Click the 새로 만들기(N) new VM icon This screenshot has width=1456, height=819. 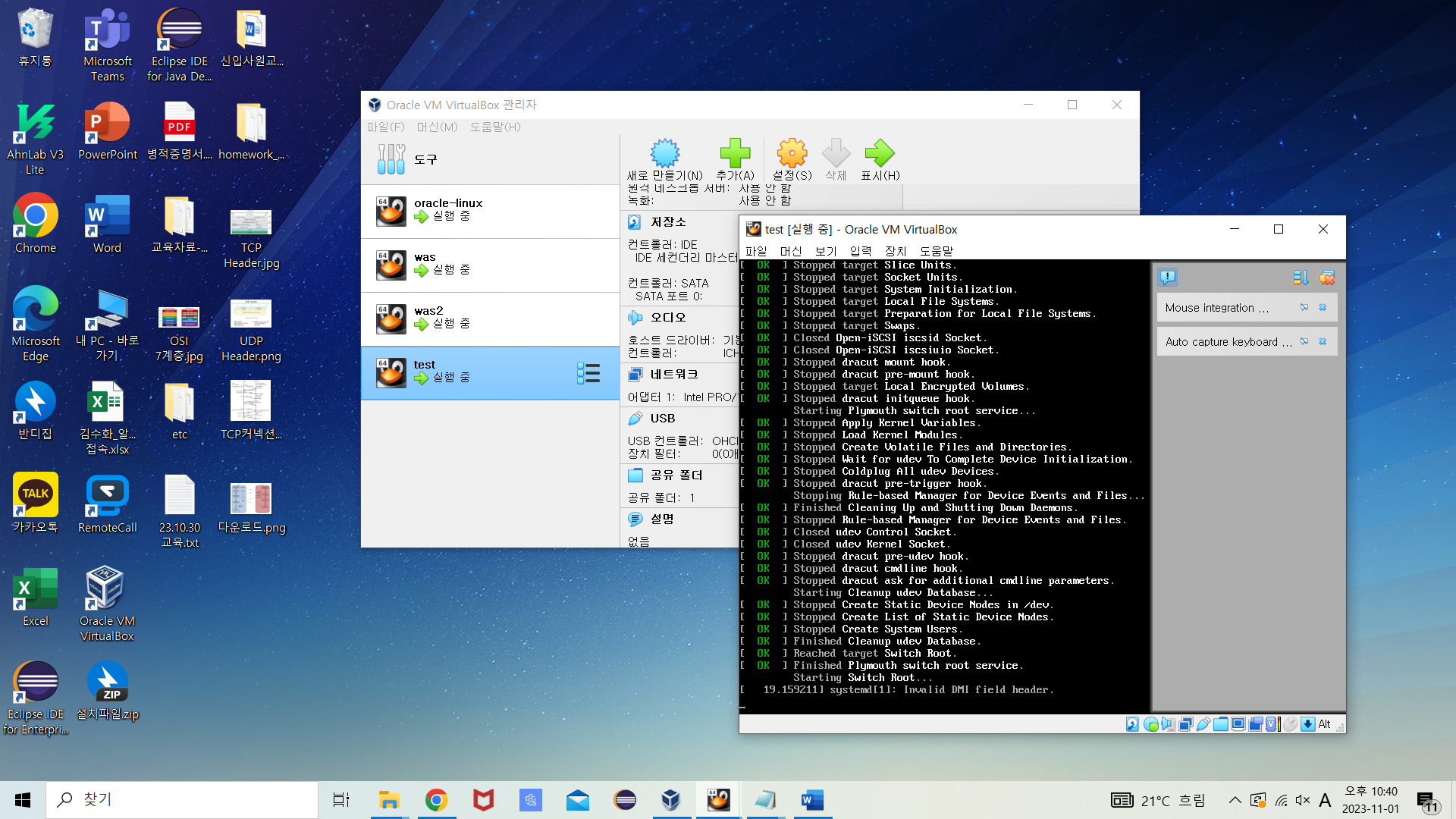tap(664, 154)
